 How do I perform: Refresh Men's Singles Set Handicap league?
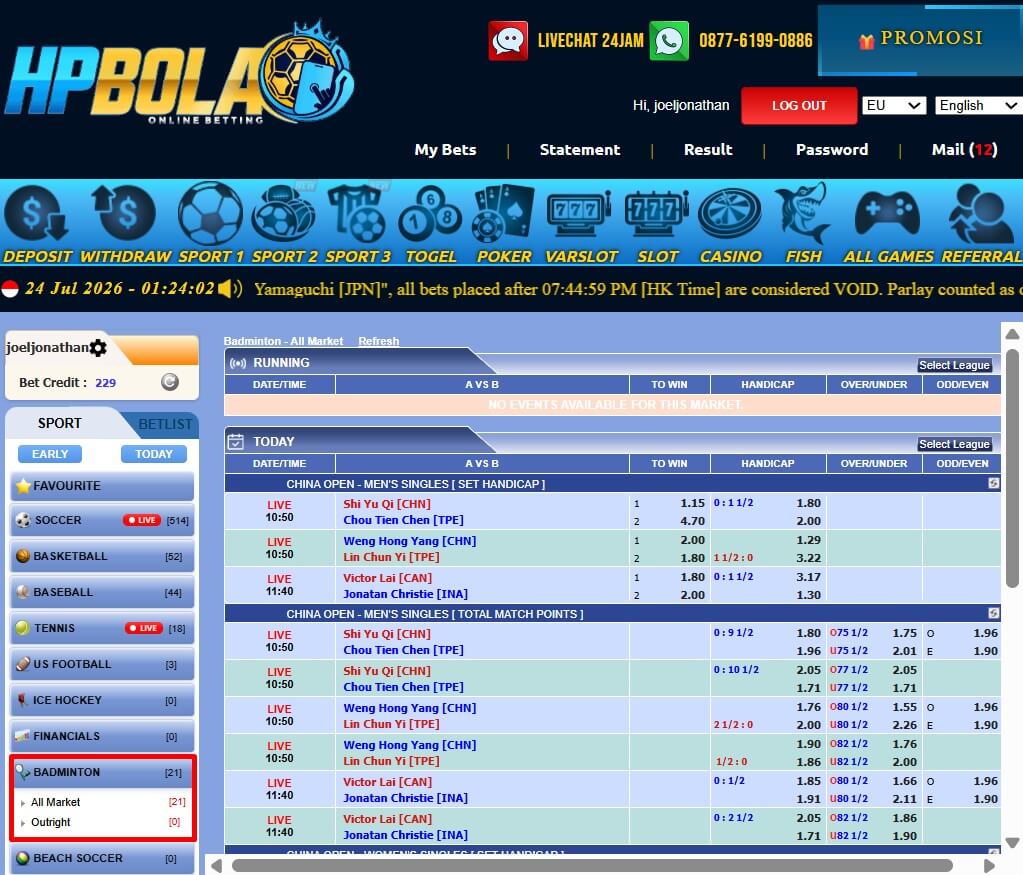pyautogui.click(x=993, y=484)
